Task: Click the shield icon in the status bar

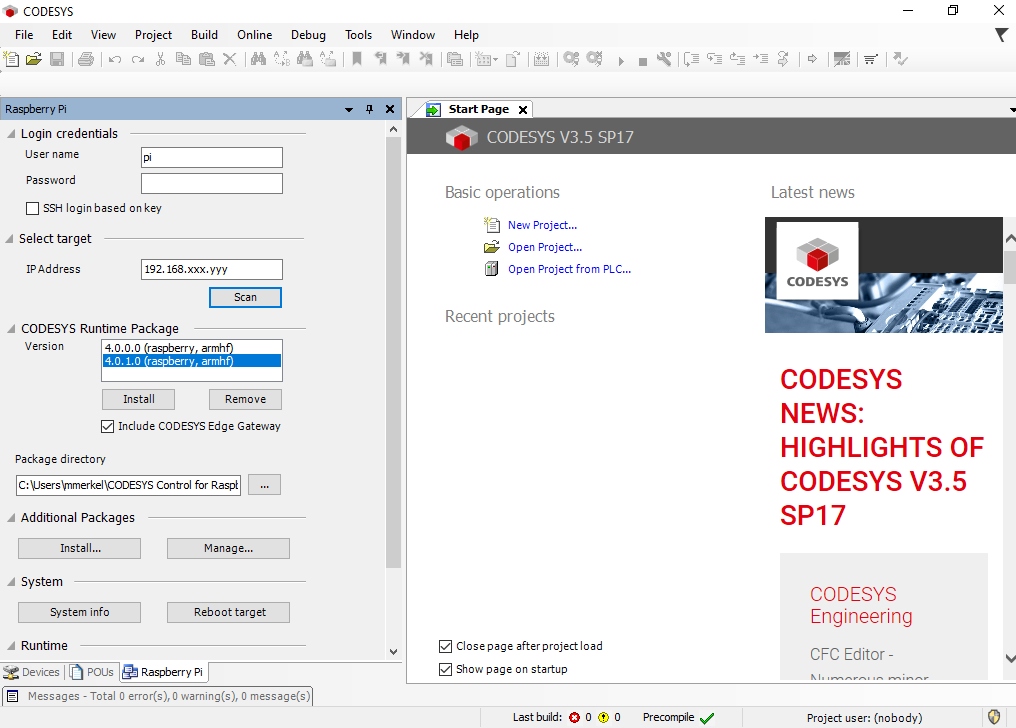Action: pyautogui.click(x=994, y=717)
